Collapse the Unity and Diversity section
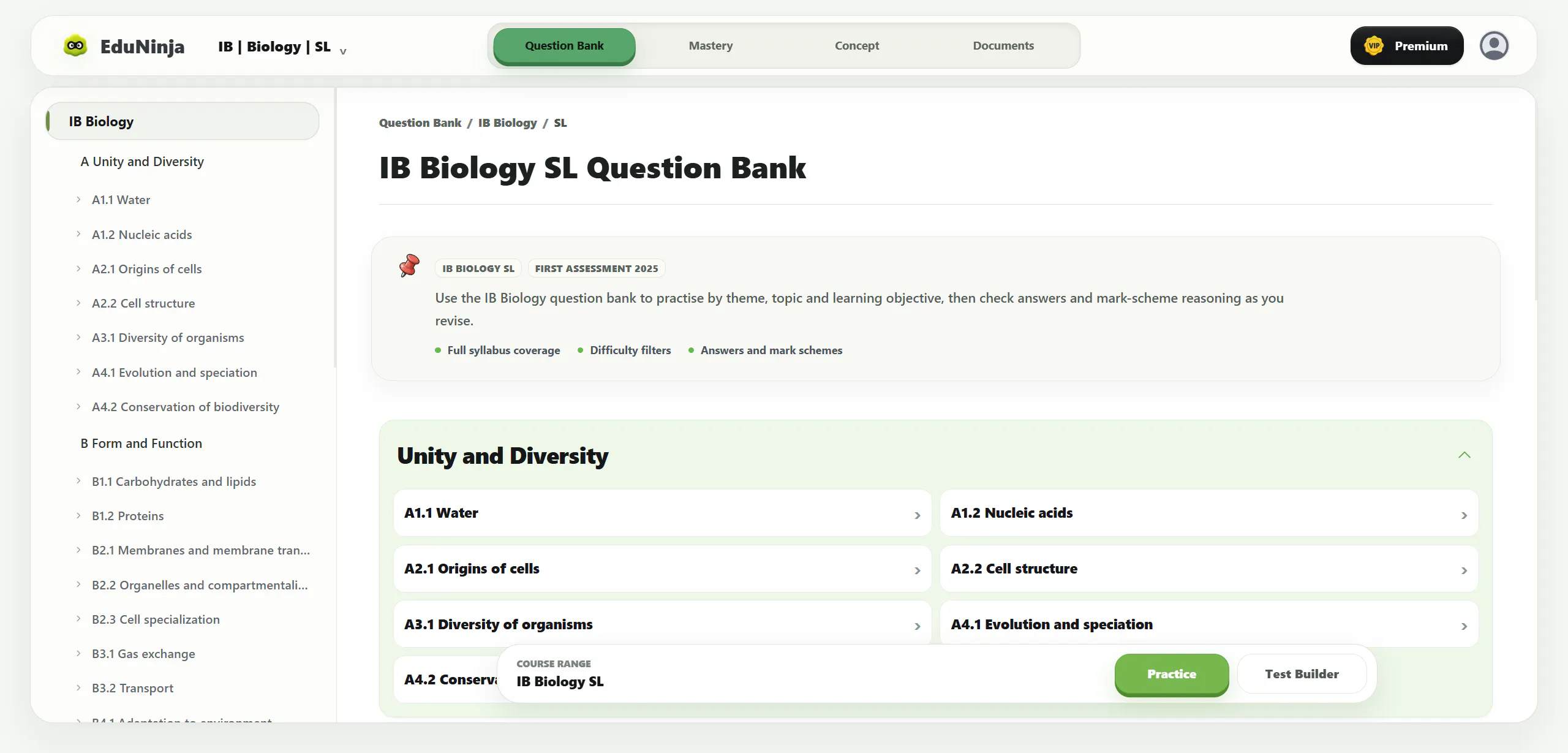Screen dimensions: 1568x753 [x=1464, y=455]
